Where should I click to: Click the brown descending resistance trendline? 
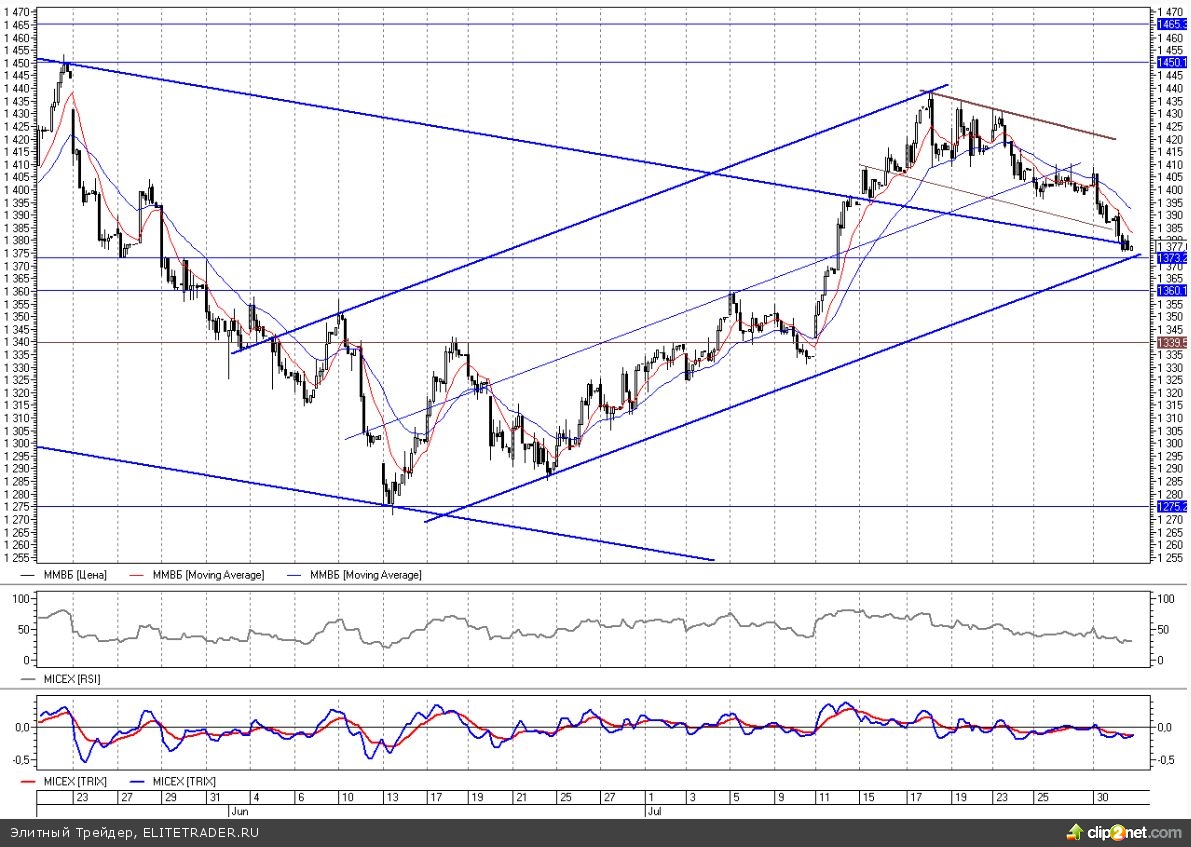pyautogui.click(x=1030, y=116)
